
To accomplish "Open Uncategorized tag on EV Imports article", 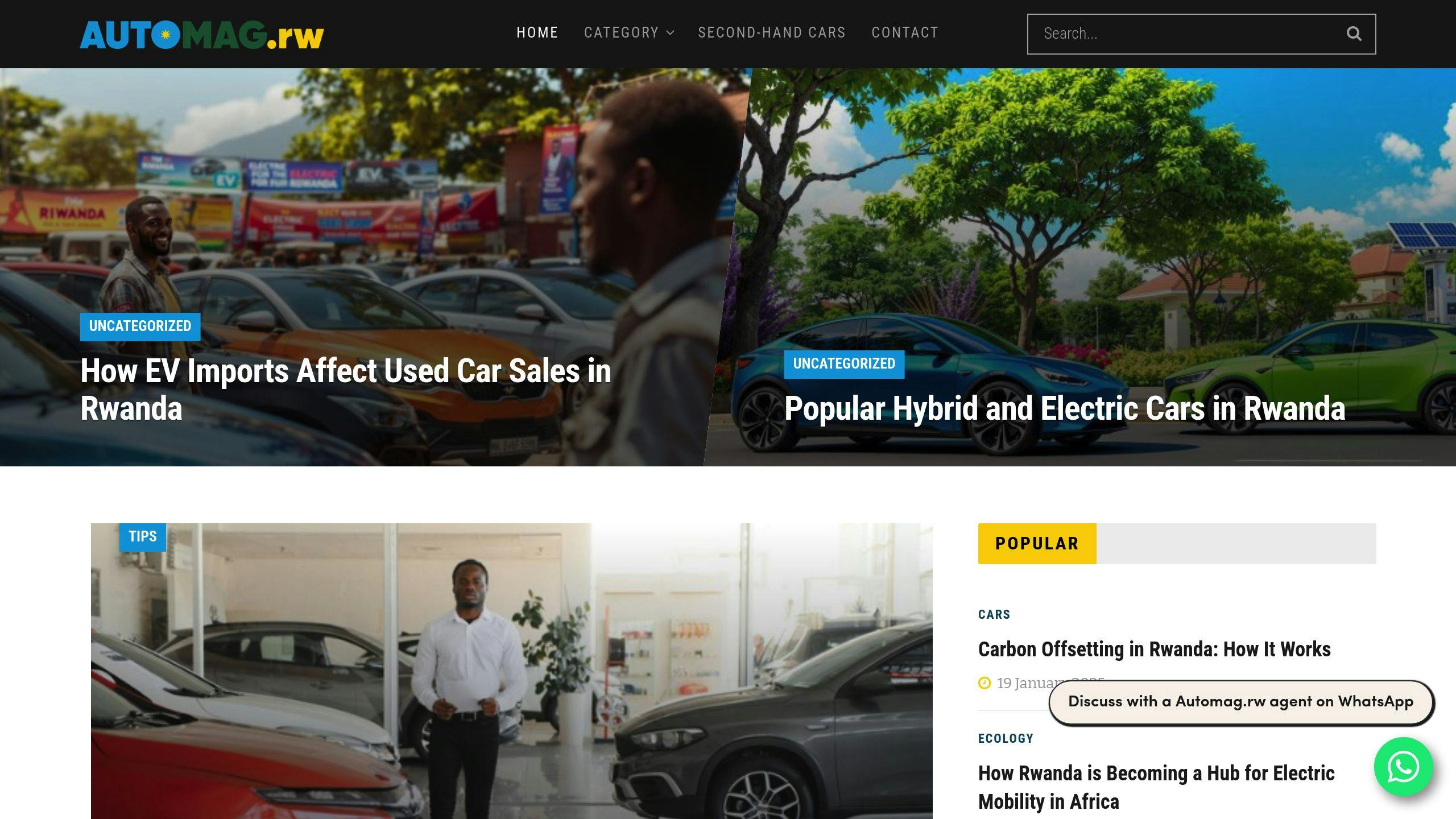I will [x=140, y=326].
